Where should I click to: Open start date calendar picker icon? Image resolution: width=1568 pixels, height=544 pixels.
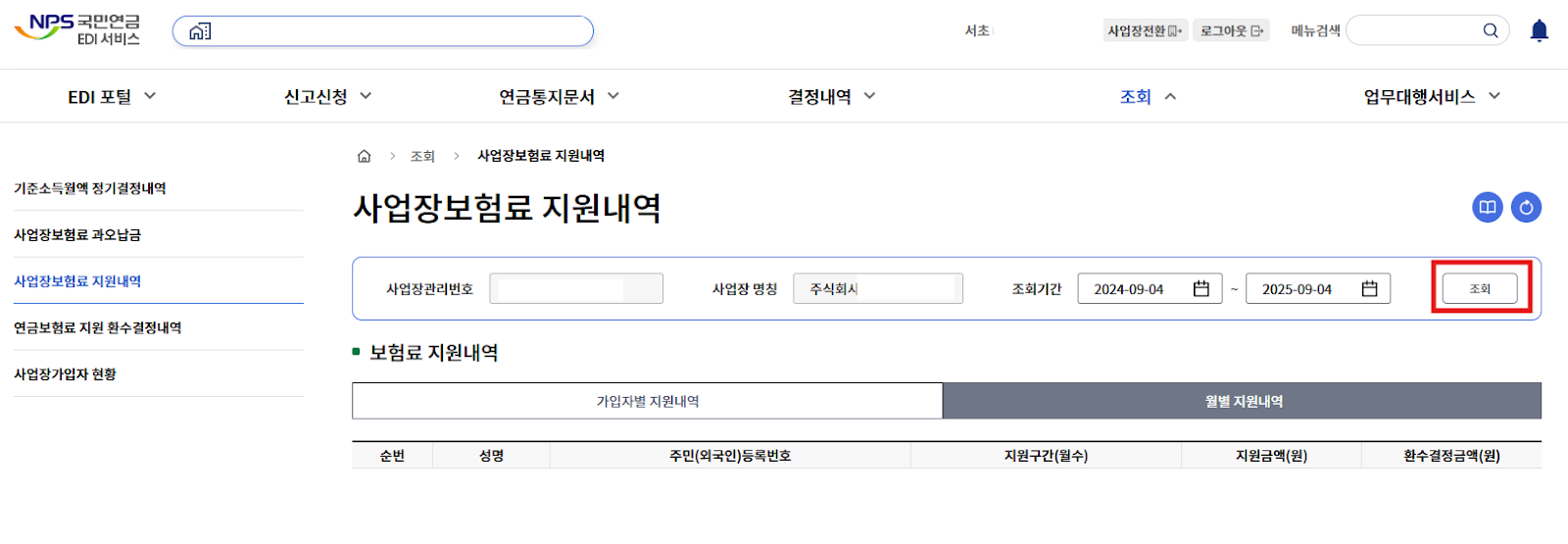(1200, 289)
